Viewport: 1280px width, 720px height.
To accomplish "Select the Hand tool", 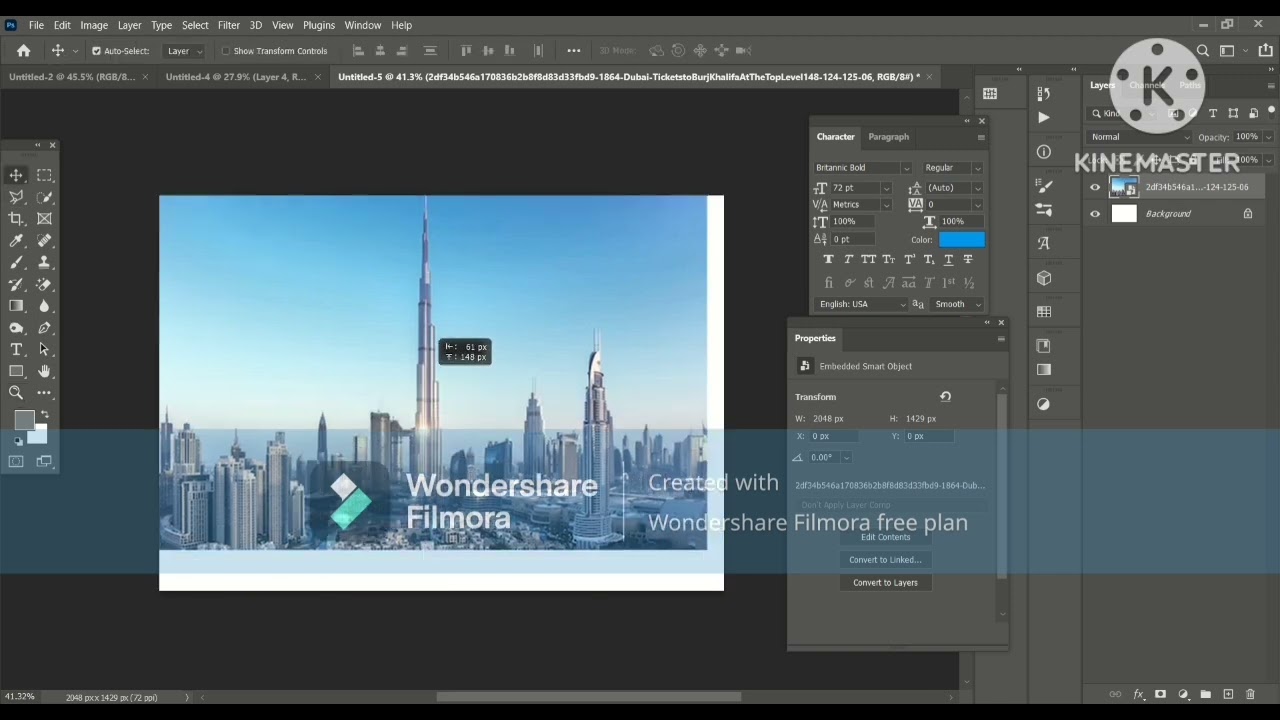I will pos(44,371).
